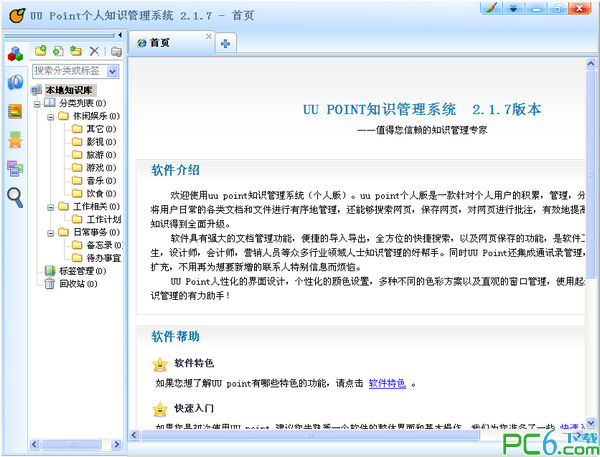The height and width of the screenshot is (457, 600).
Task: Select 本地知识库 root node
Action: 69,90
